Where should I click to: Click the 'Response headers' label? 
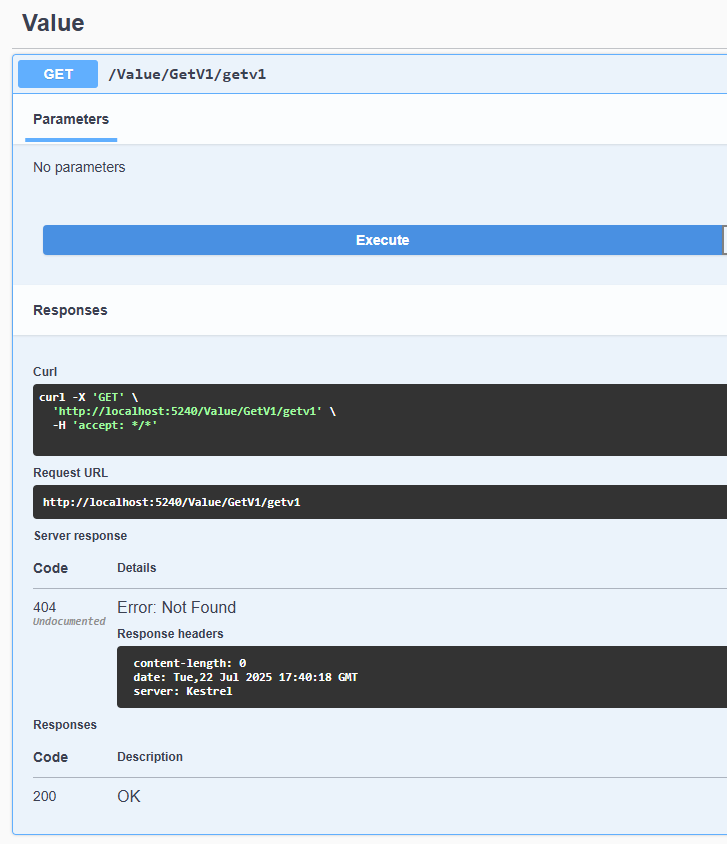(170, 634)
